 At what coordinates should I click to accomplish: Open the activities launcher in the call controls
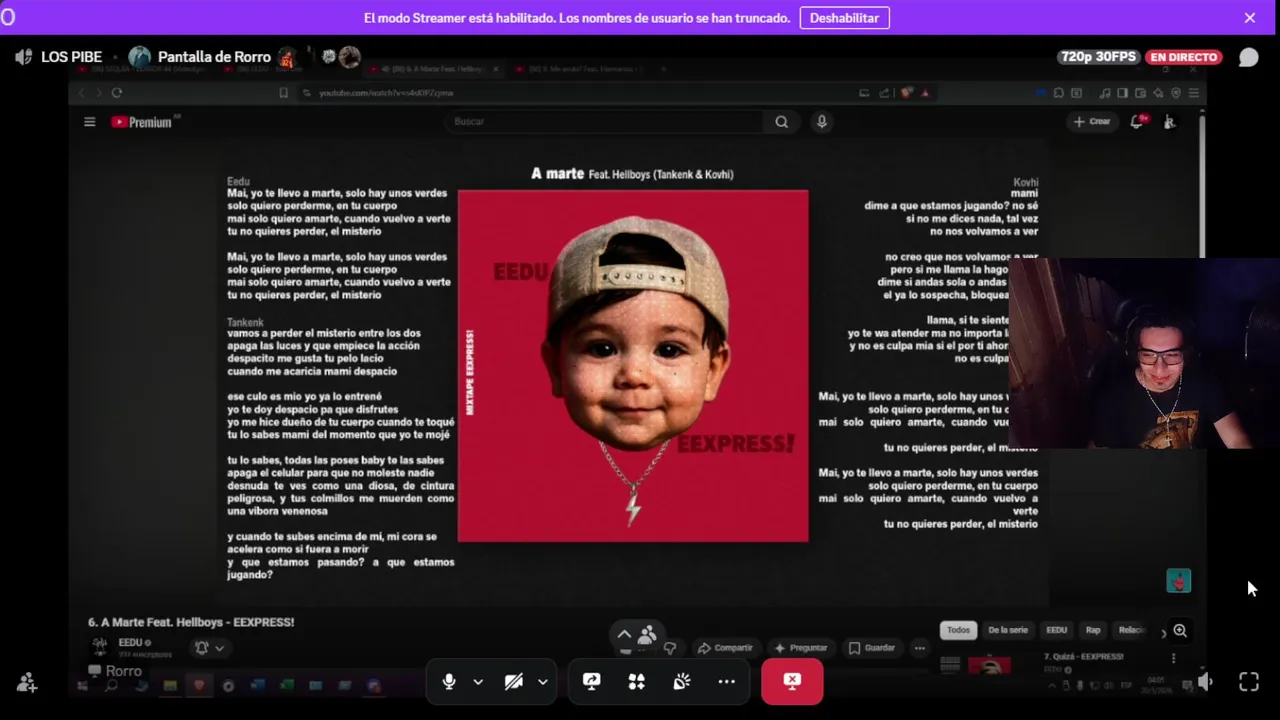(x=636, y=681)
